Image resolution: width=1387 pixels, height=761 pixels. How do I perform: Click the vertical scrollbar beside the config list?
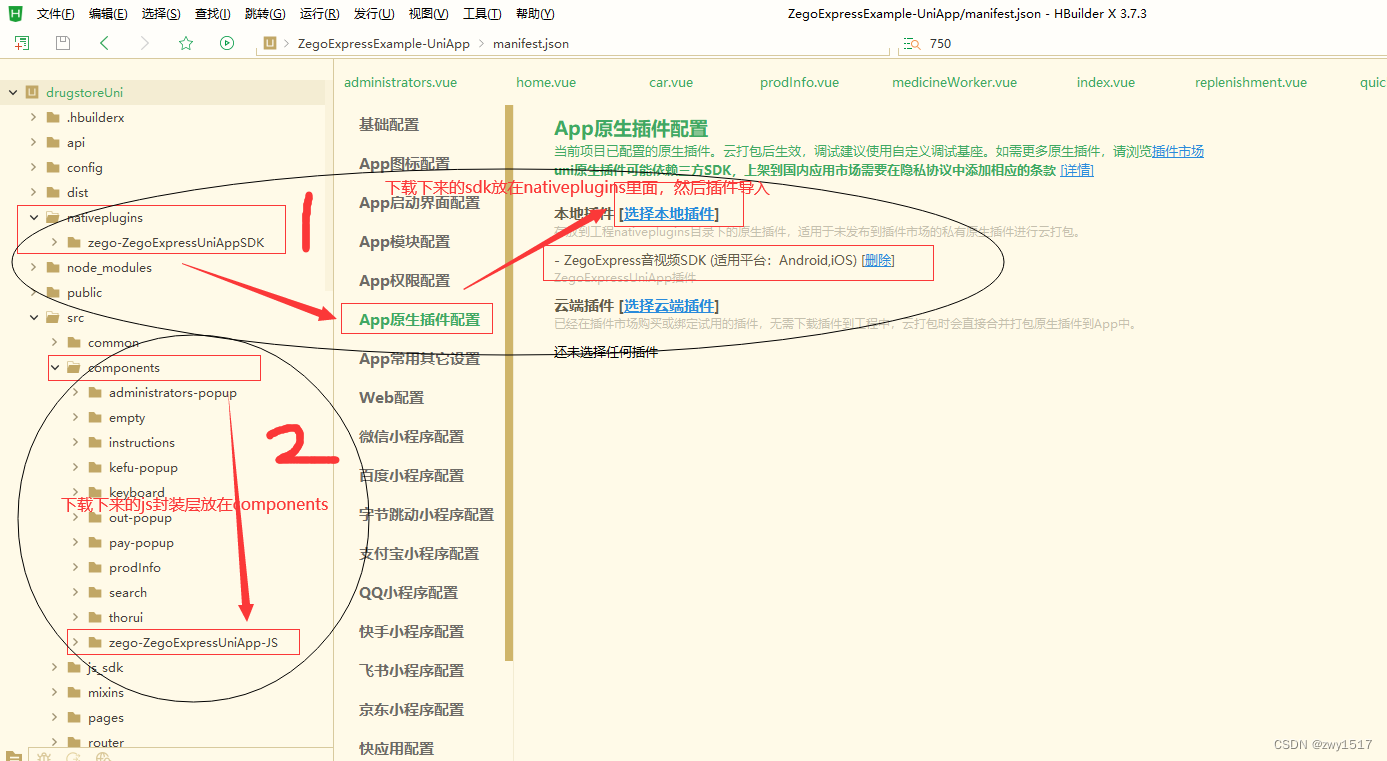click(x=508, y=383)
